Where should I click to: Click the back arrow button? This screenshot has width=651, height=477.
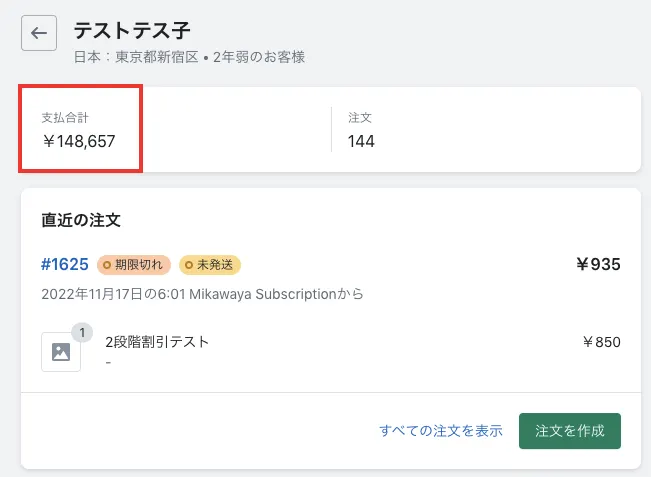click(x=39, y=33)
